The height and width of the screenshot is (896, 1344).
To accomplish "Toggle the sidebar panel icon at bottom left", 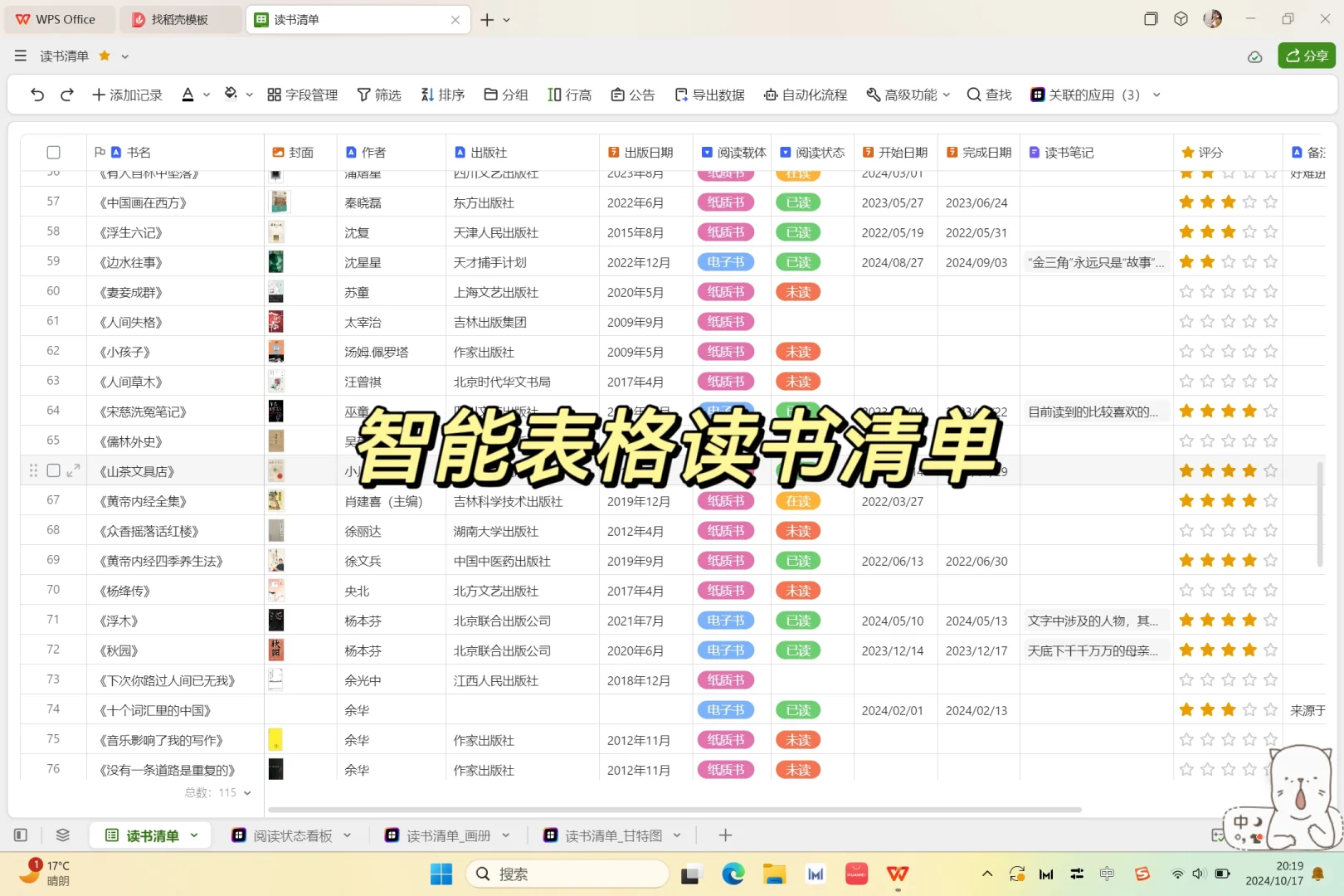I will [x=21, y=835].
